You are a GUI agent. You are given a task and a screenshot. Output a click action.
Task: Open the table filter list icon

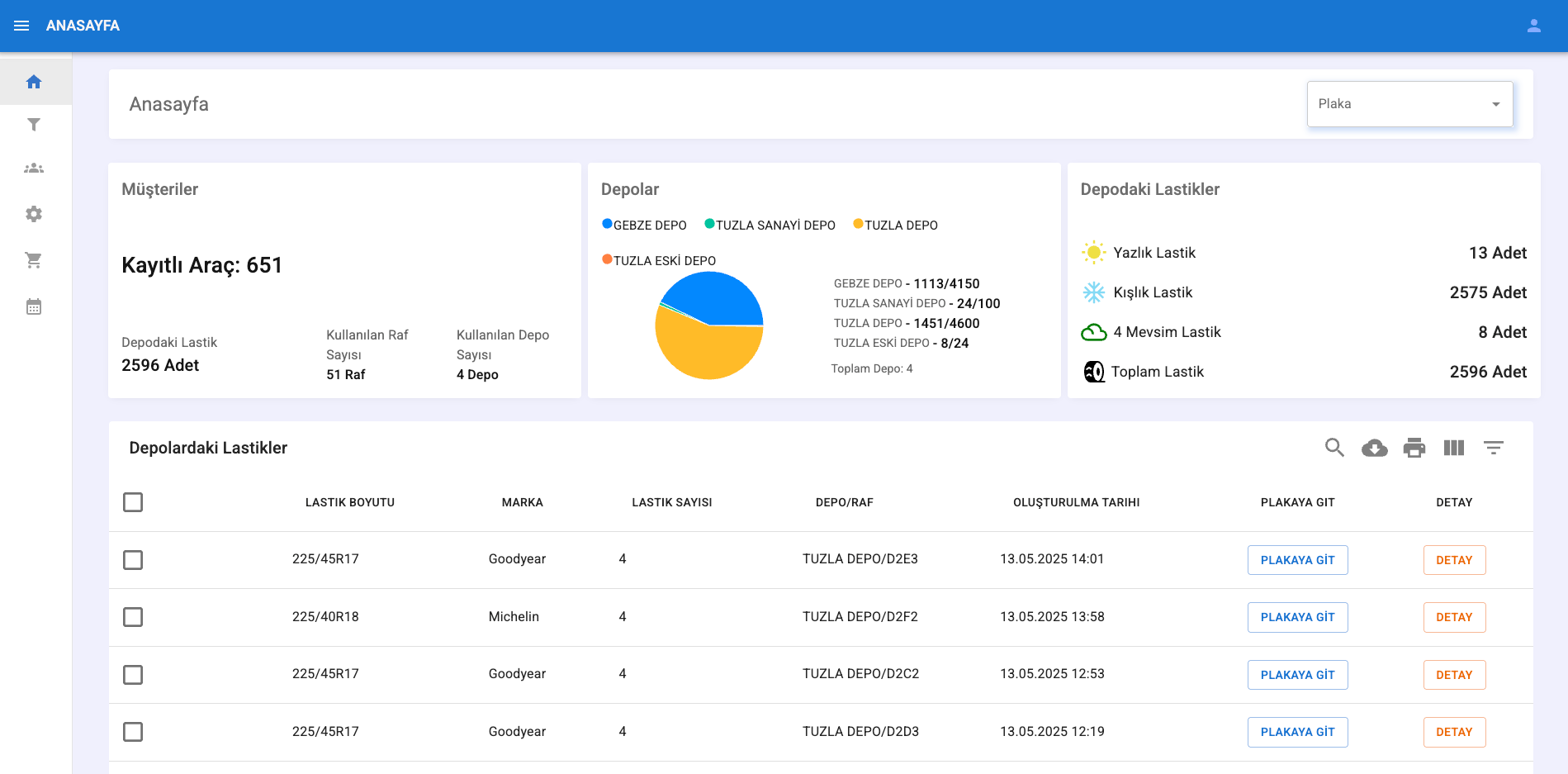click(x=1494, y=448)
